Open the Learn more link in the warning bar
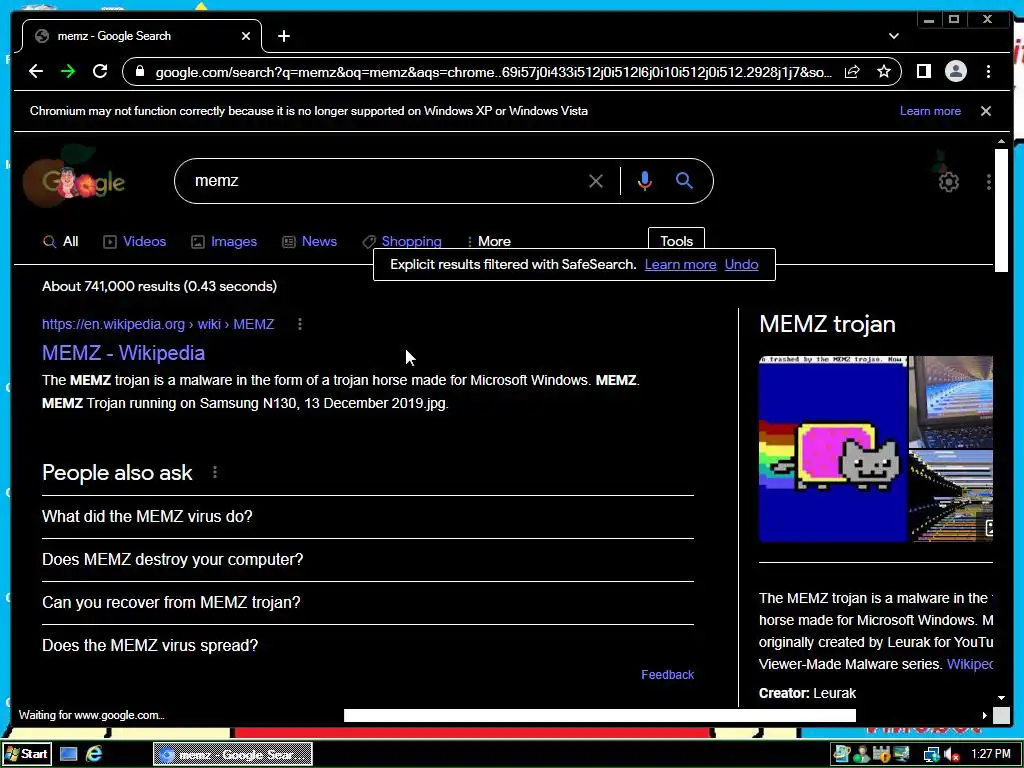 pos(930,111)
